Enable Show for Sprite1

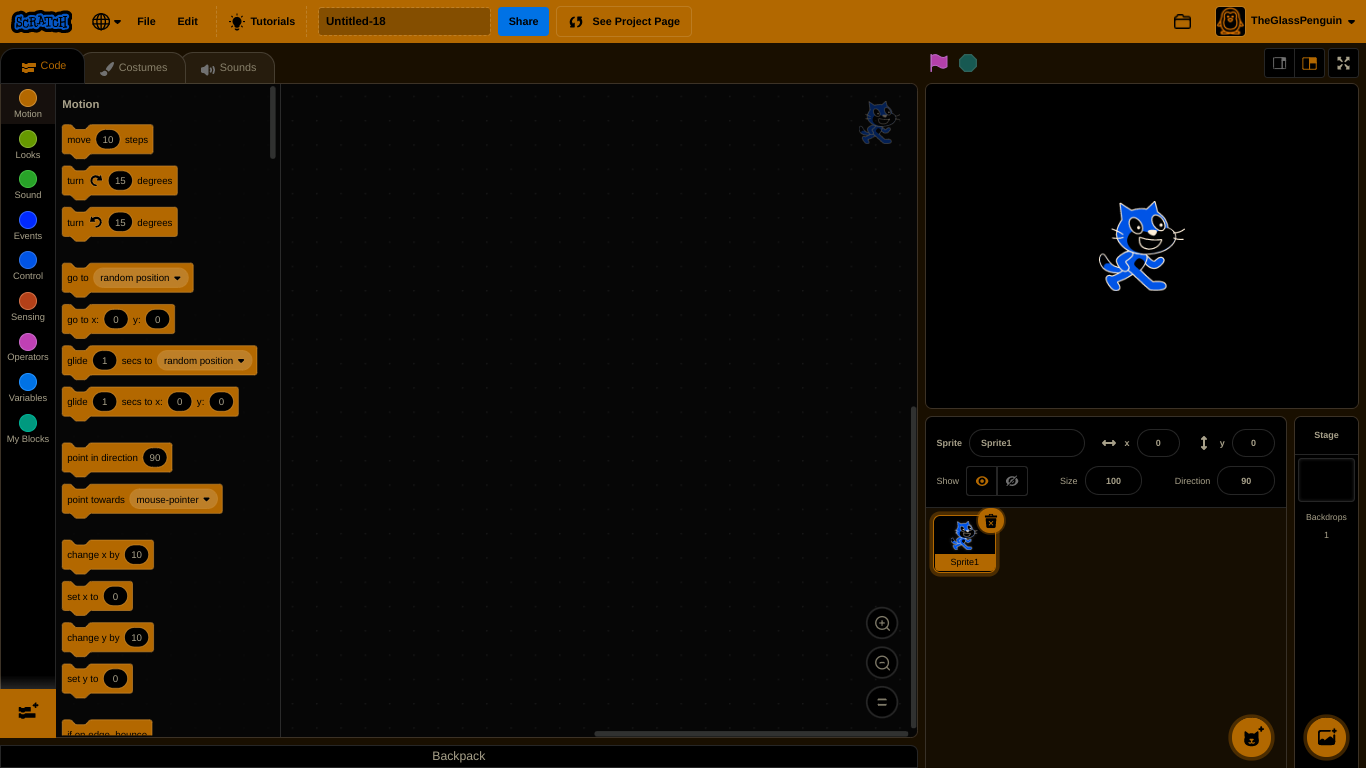click(x=982, y=481)
